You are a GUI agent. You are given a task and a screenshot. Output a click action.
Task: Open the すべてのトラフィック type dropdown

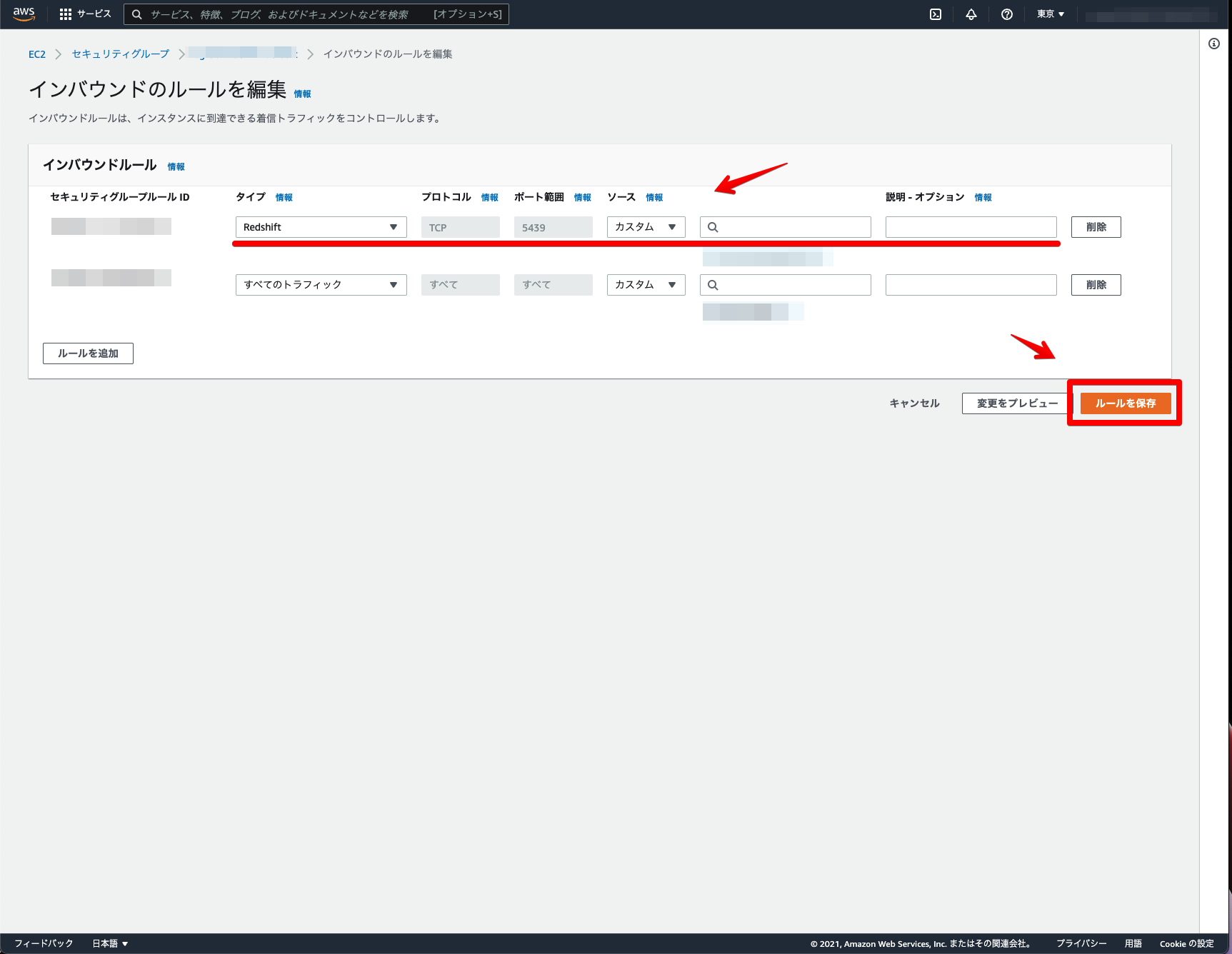321,284
